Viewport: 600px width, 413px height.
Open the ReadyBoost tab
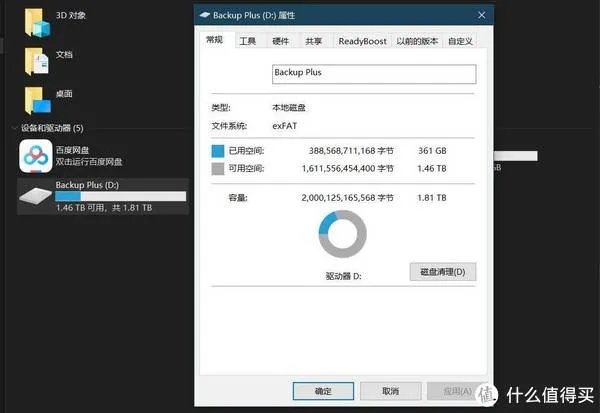[x=362, y=41]
